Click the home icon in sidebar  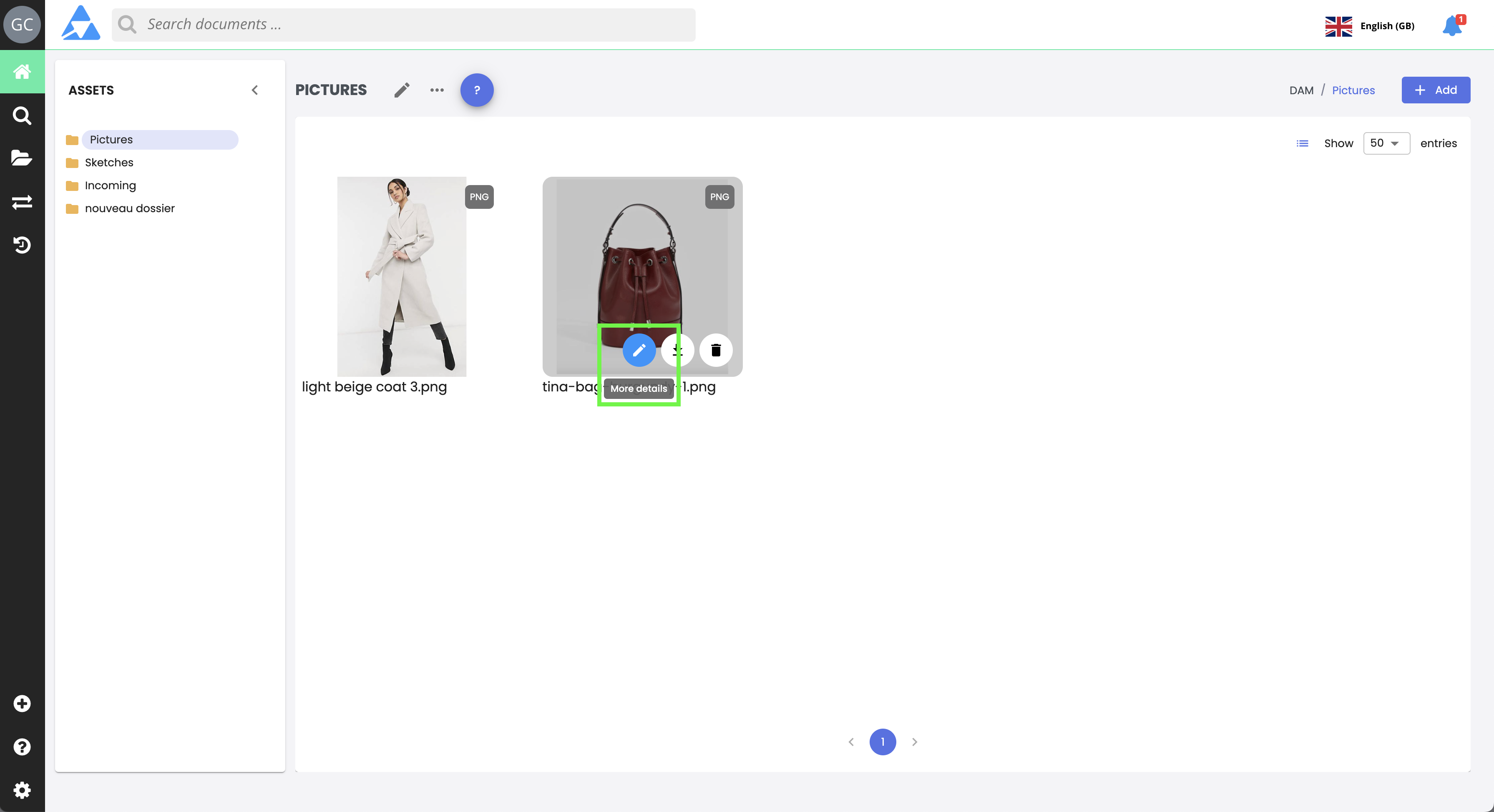coord(22,72)
